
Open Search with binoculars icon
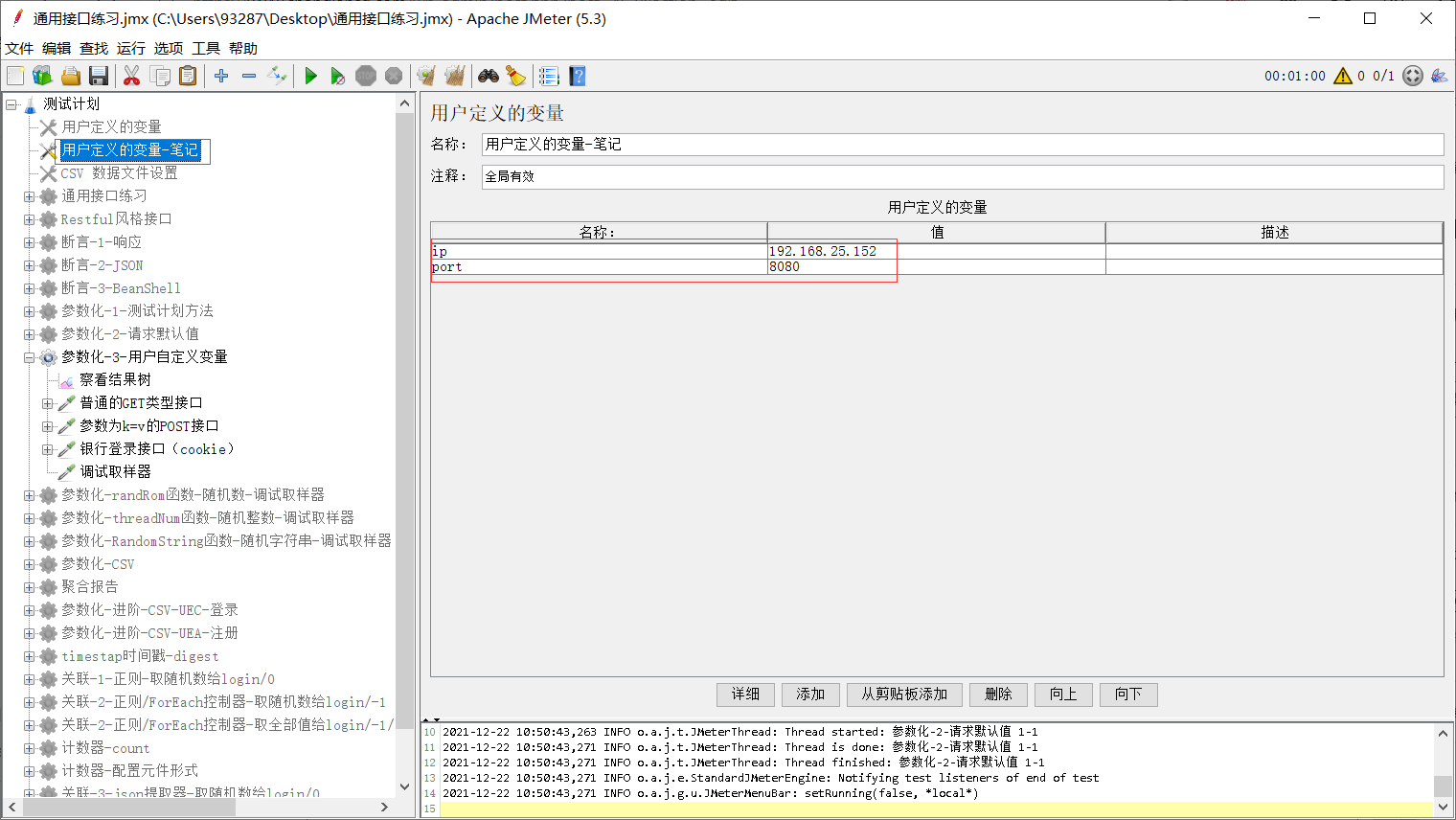pyautogui.click(x=489, y=76)
